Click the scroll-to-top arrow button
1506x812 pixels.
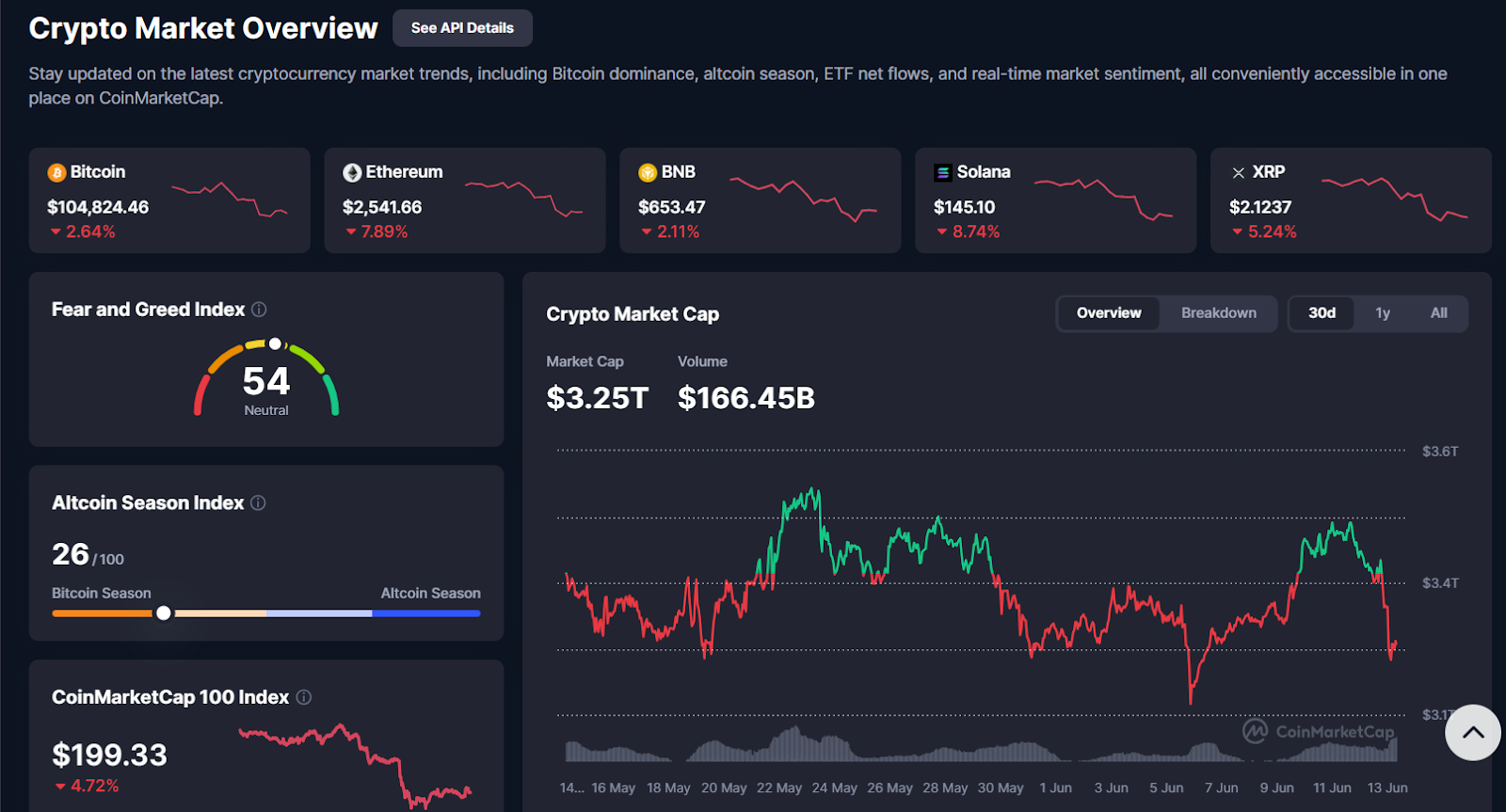(1473, 733)
